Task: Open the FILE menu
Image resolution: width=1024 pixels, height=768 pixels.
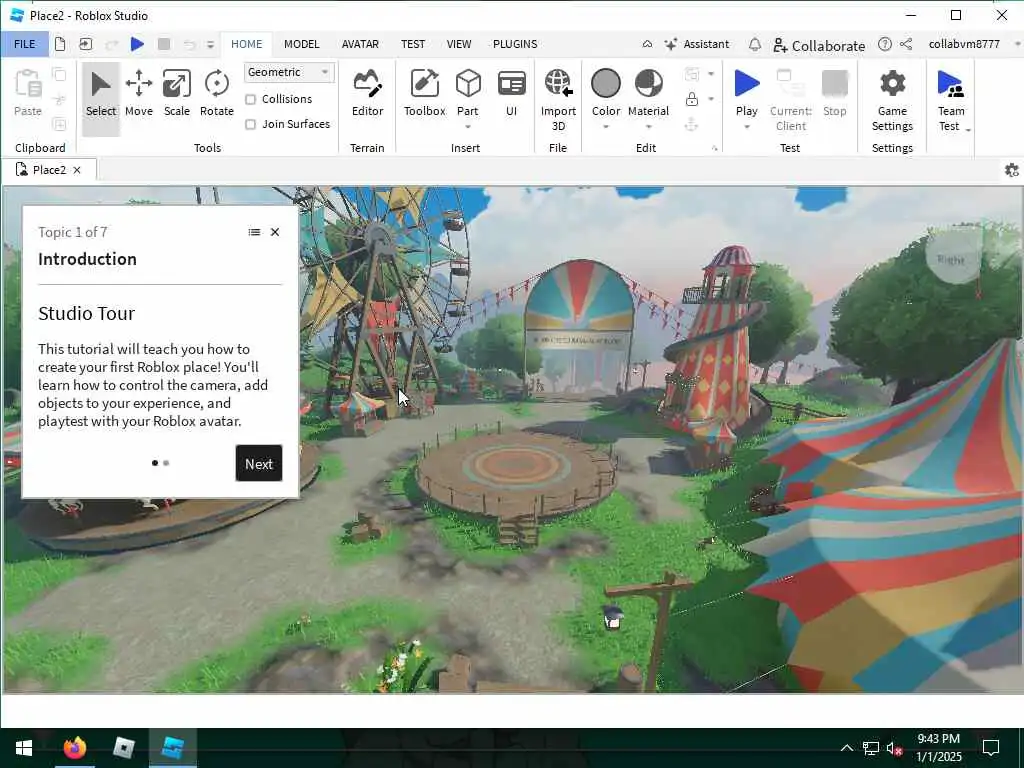Action: point(25,44)
